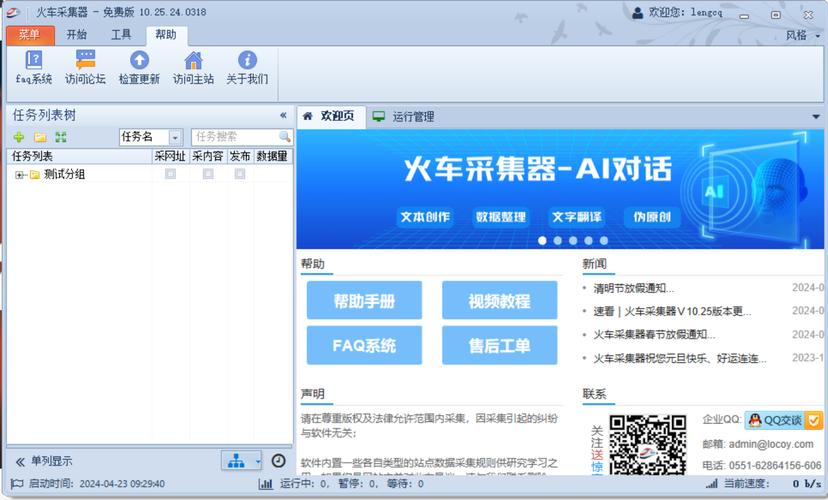The image size is (828, 500).
Task: Toggle 采内容 checkbox for 测试分组
Action: [x=208, y=174]
